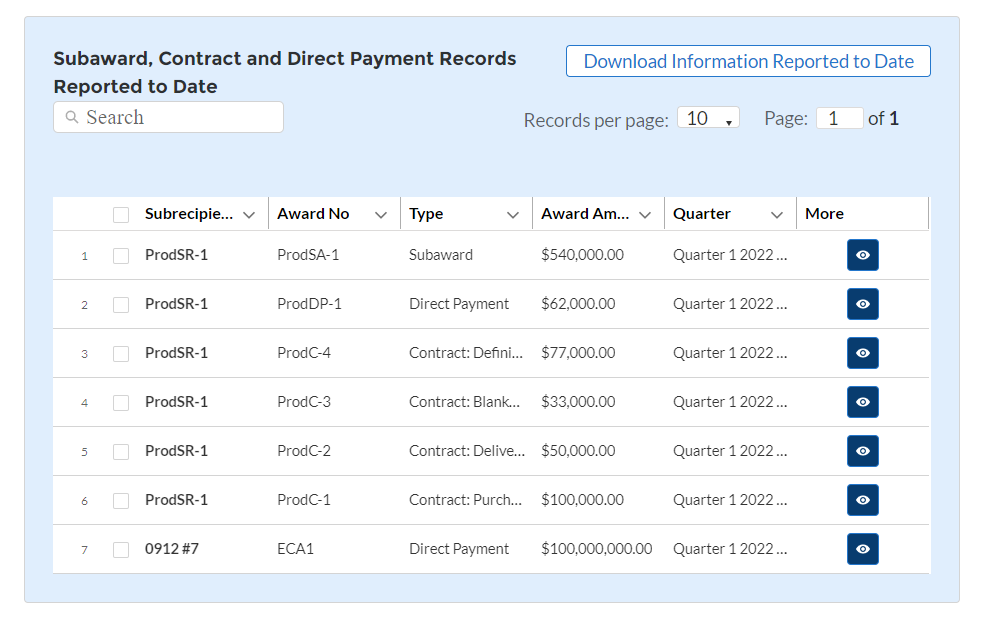View ProdC-2 record details
990x622 pixels.
pos(862,451)
